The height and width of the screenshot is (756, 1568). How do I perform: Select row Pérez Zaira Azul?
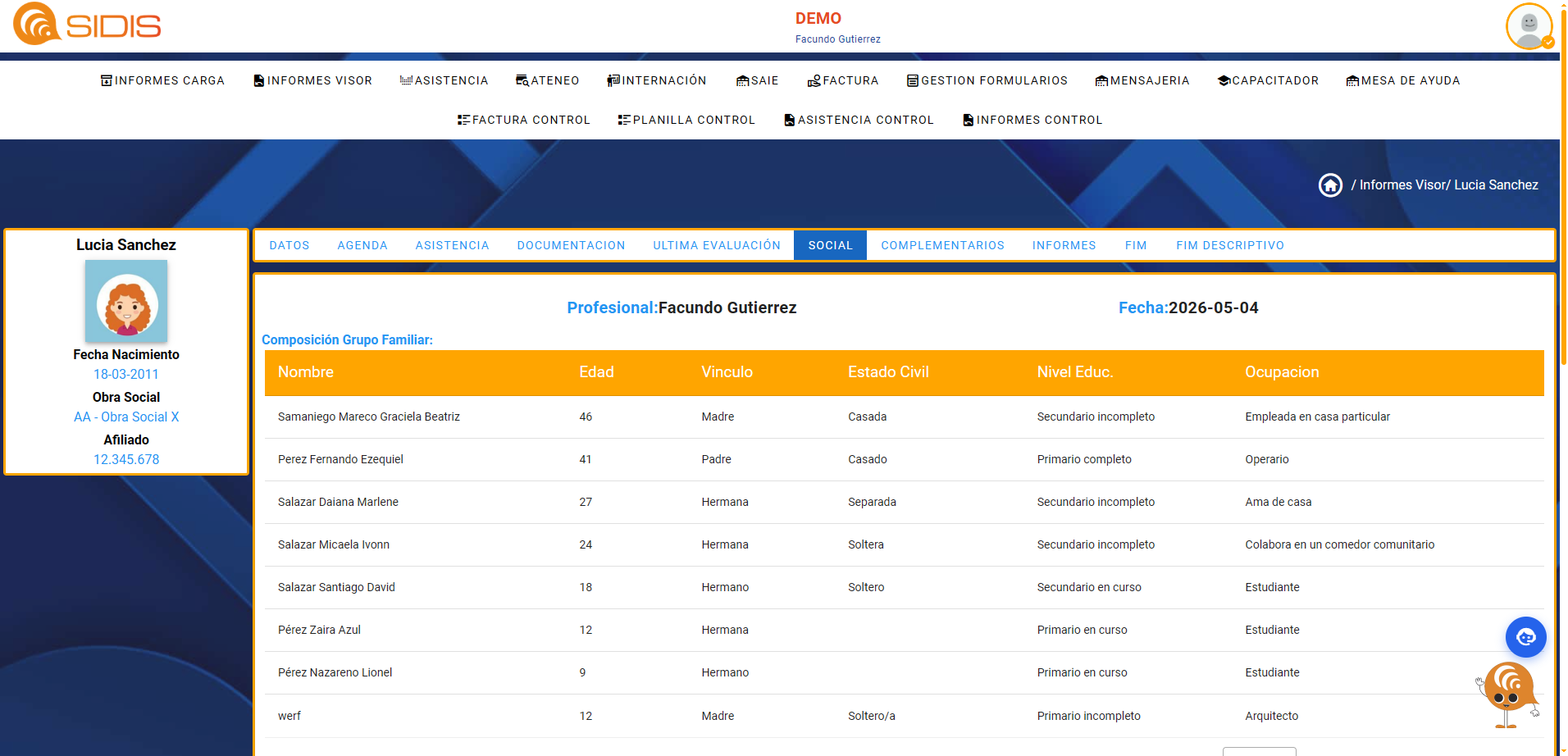[904, 630]
